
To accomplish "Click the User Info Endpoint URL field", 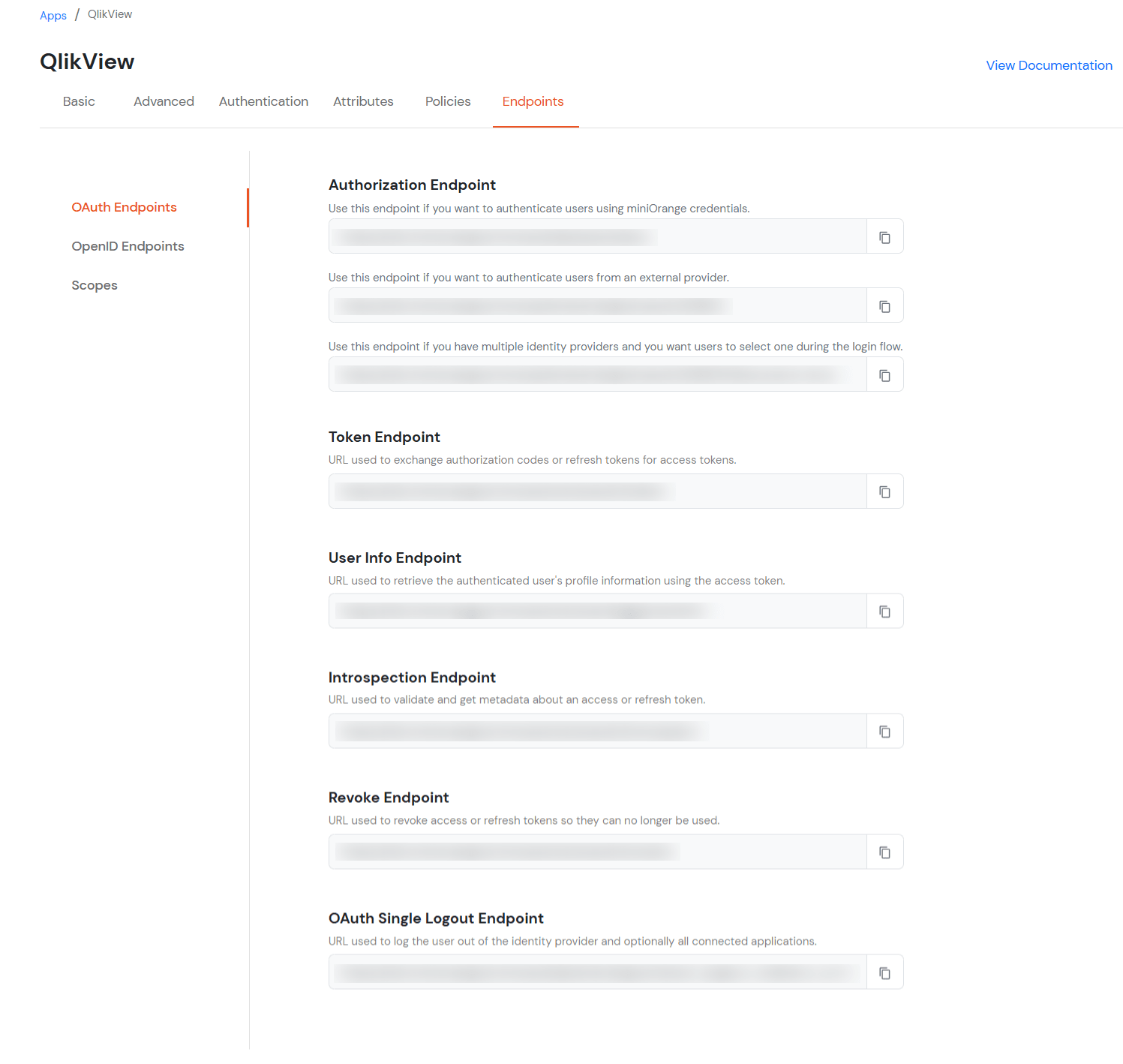I will click(x=598, y=611).
